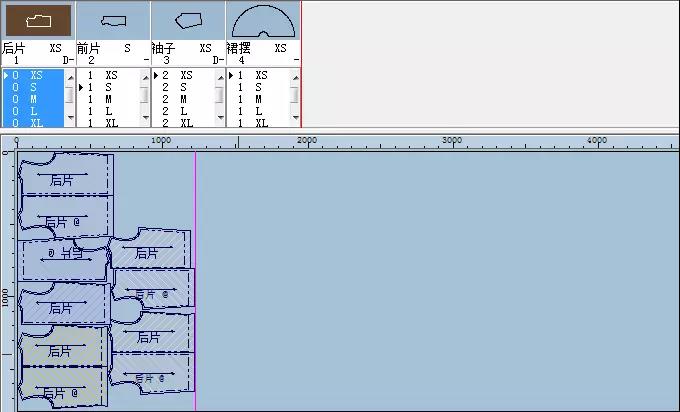Select the bottom-right hatched 后片 @ piece
The height and width of the screenshot is (412, 680).
click(x=152, y=377)
